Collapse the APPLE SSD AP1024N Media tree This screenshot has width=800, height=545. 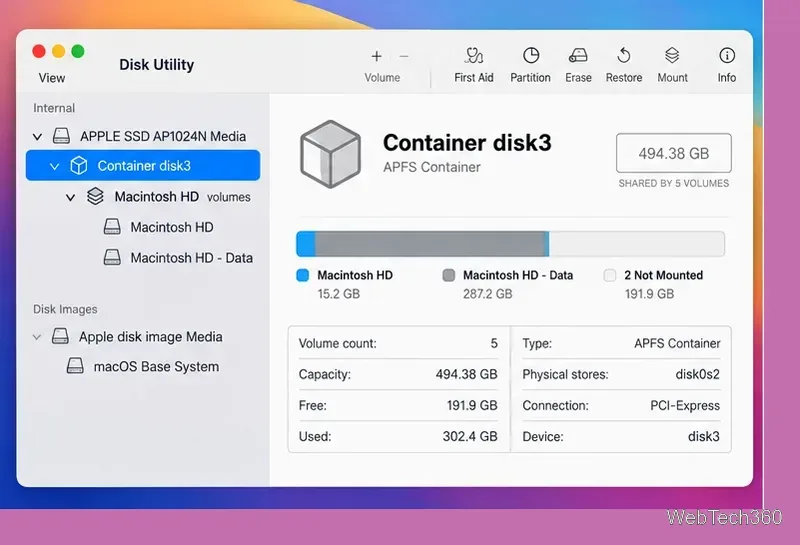pyautogui.click(x=37, y=137)
